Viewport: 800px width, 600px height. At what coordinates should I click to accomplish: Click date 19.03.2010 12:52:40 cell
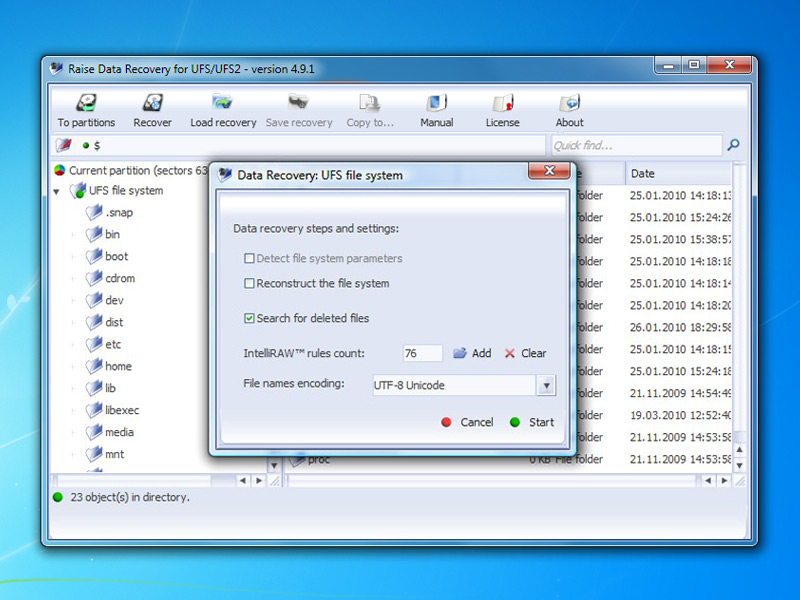pyautogui.click(x=680, y=415)
